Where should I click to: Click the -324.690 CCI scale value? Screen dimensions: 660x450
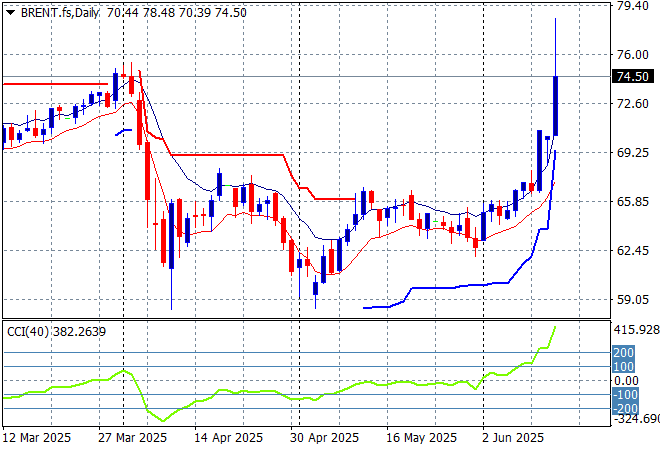point(636,419)
